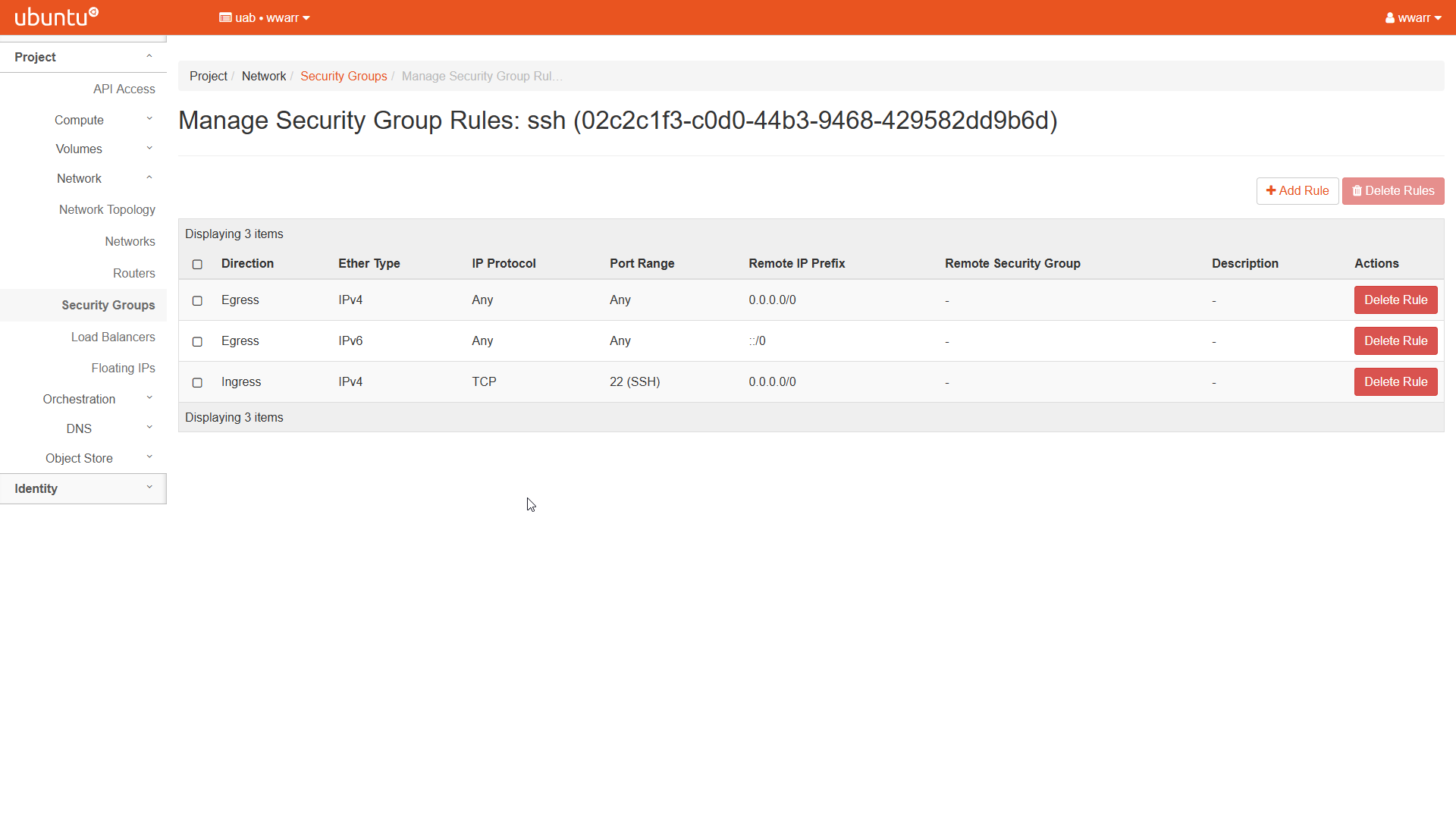Click the Remote Security Group column header

click(x=1012, y=263)
